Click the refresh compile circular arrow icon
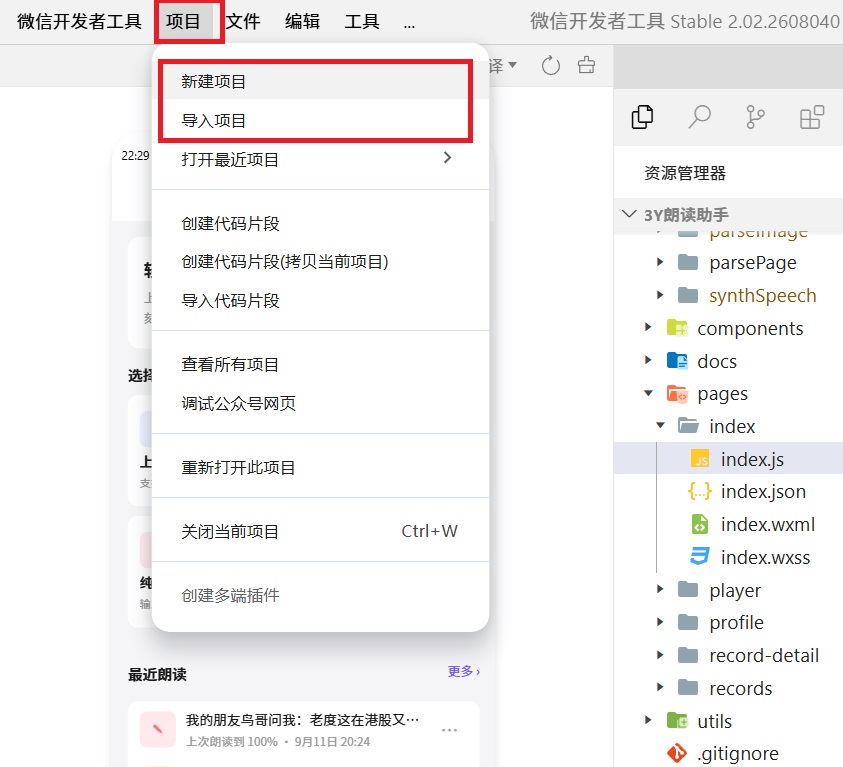This screenshot has width=843, height=767. click(551, 66)
